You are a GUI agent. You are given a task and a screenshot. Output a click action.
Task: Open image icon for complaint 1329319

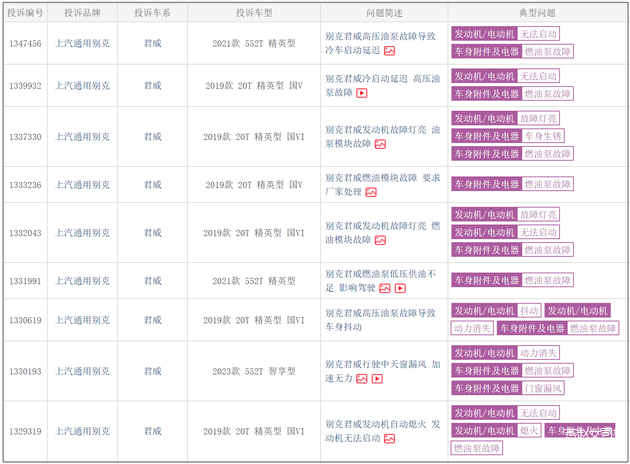pos(390,438)
